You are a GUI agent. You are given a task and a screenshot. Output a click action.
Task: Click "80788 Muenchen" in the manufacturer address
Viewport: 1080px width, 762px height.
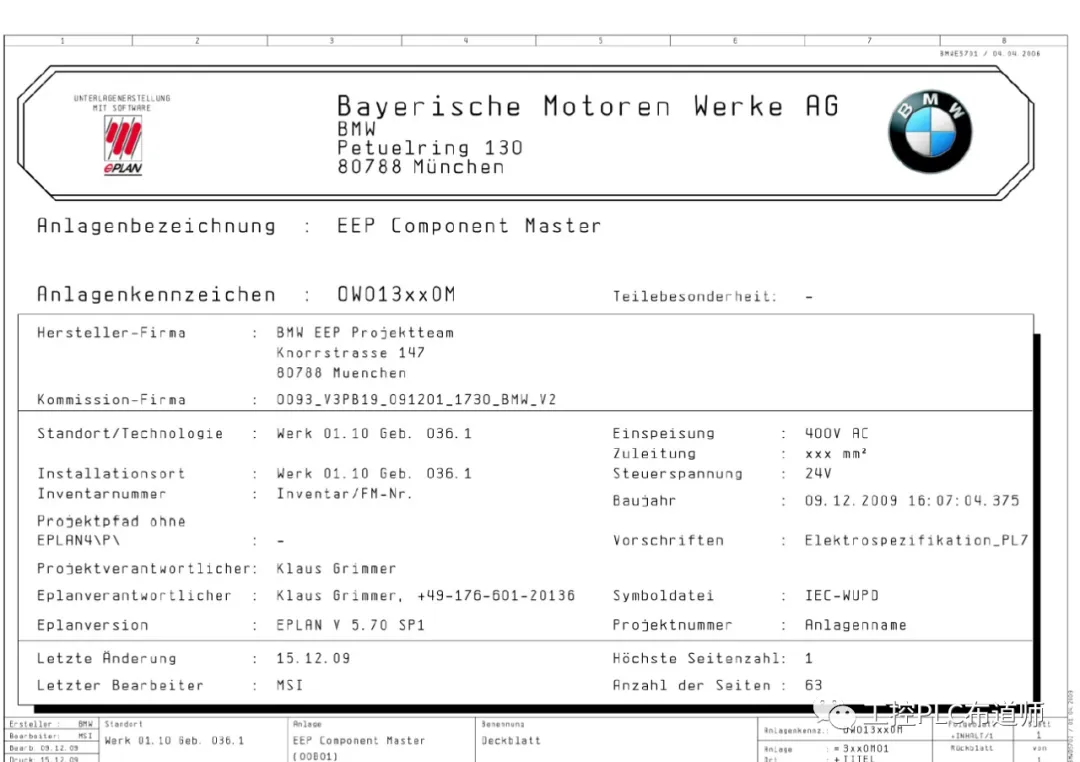click(342, 373)
